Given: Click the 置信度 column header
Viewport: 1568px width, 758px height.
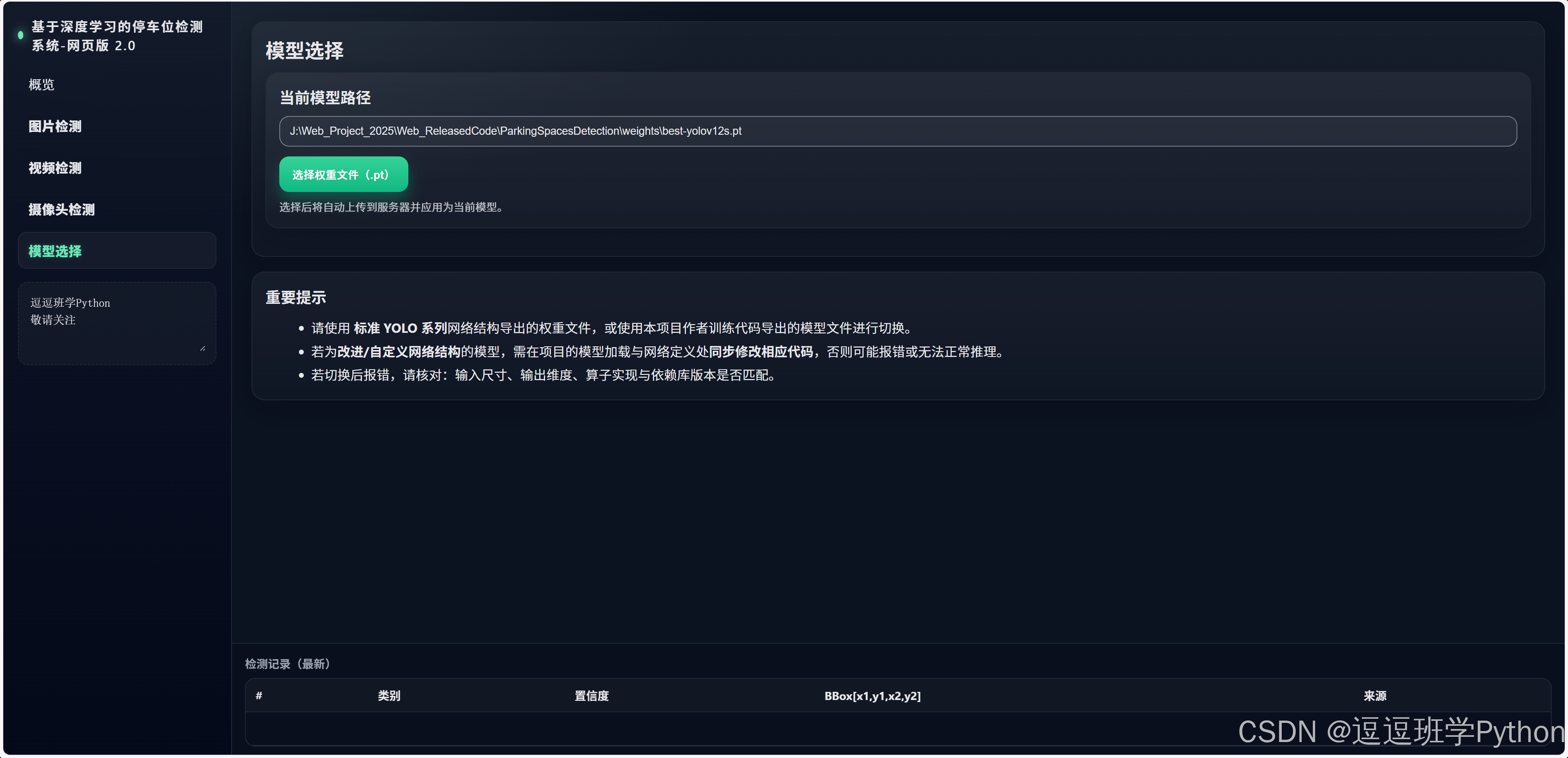Looking at the screenshot, I should click(x=592, y=695).
